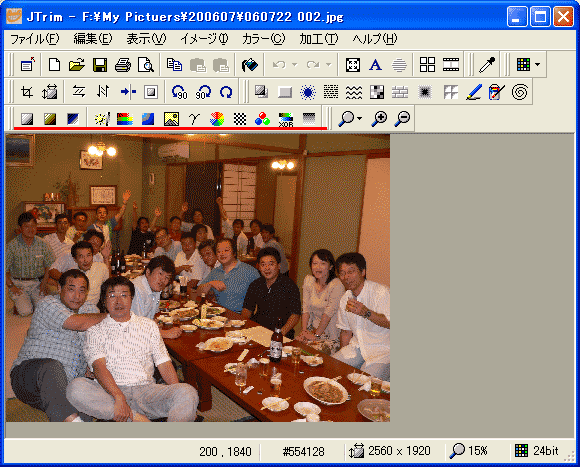Click on the group photo canvas
Viewport: 580px width, 467px height.
pyautogui.click(x=198, y=278)
